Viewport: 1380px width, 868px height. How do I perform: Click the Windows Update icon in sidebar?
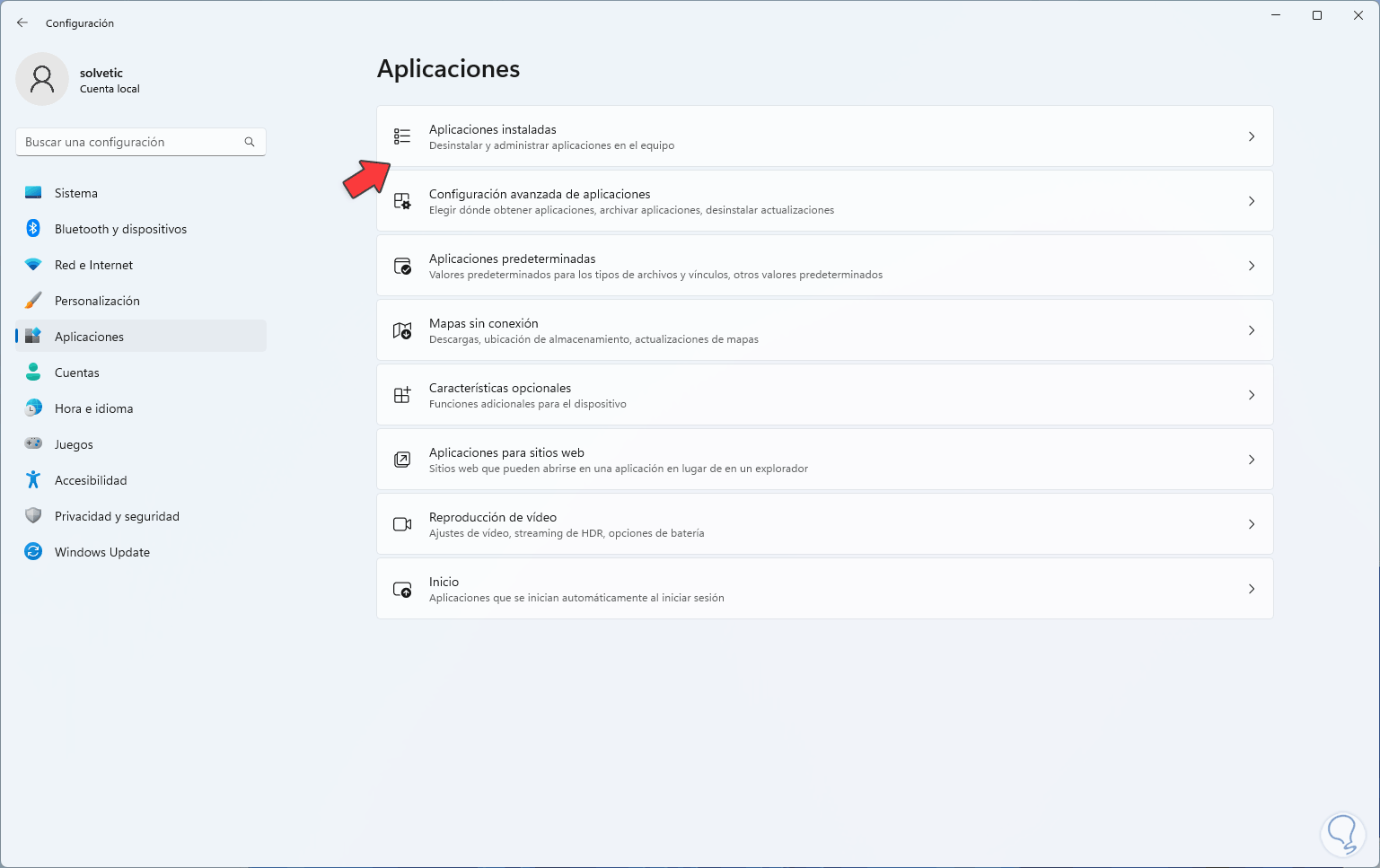pos(33,551)
